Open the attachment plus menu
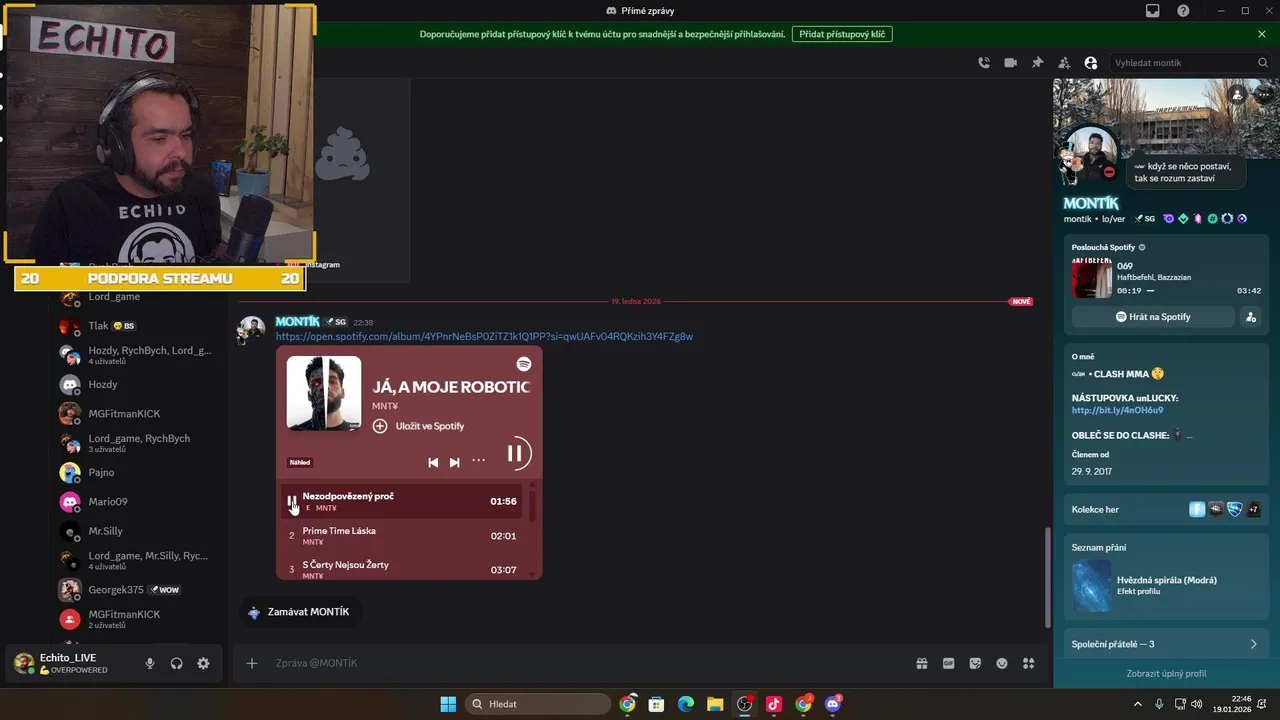The width and height of the screenshot is (1280, 720). click(x=252, y=663)
